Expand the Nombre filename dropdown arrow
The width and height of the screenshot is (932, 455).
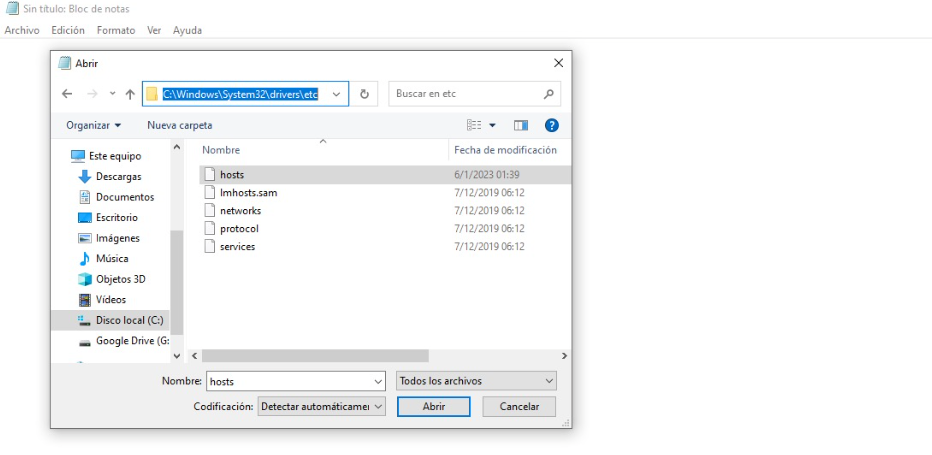pos(378,381)
